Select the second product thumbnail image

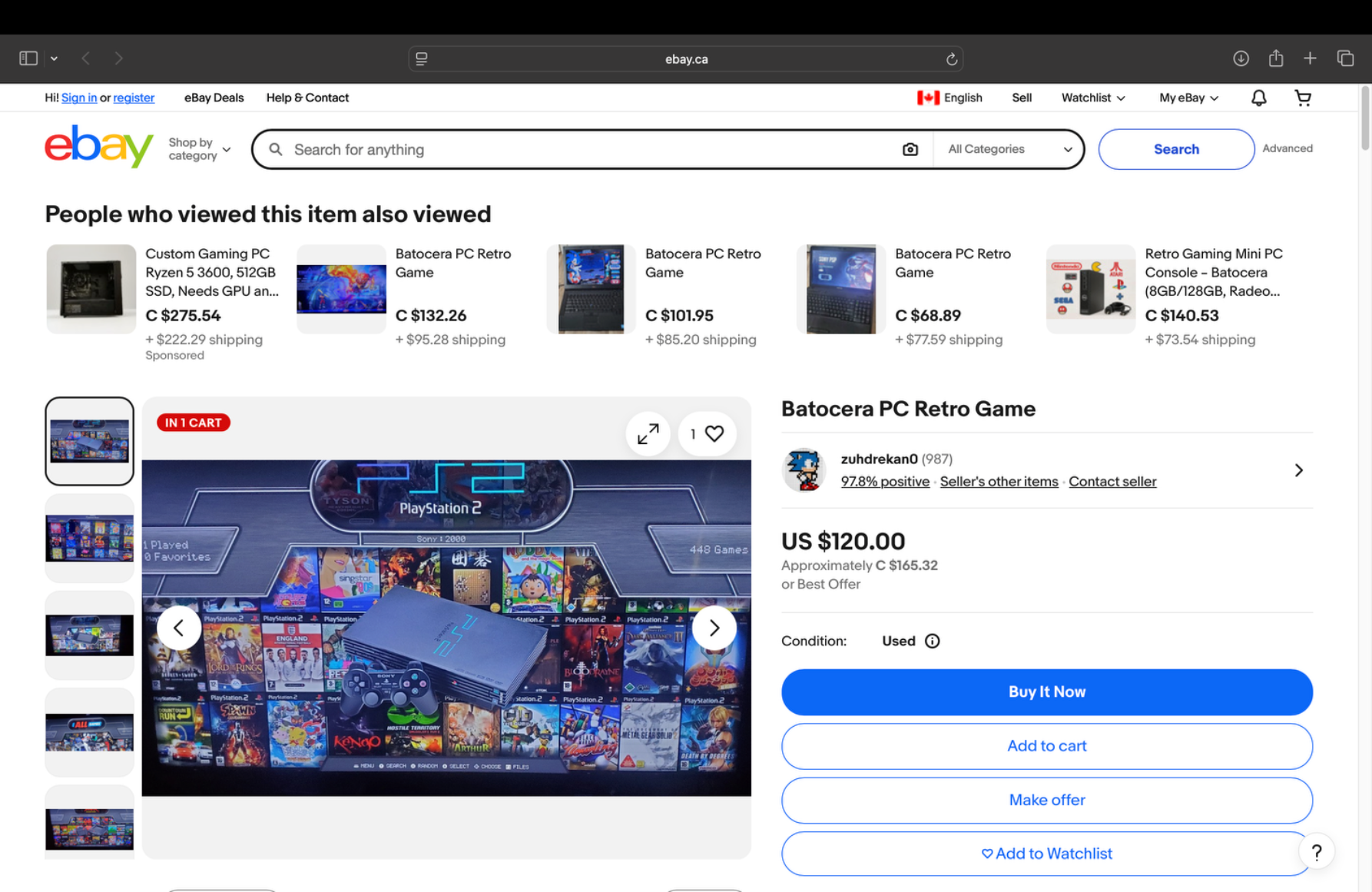tap(89, 538)
